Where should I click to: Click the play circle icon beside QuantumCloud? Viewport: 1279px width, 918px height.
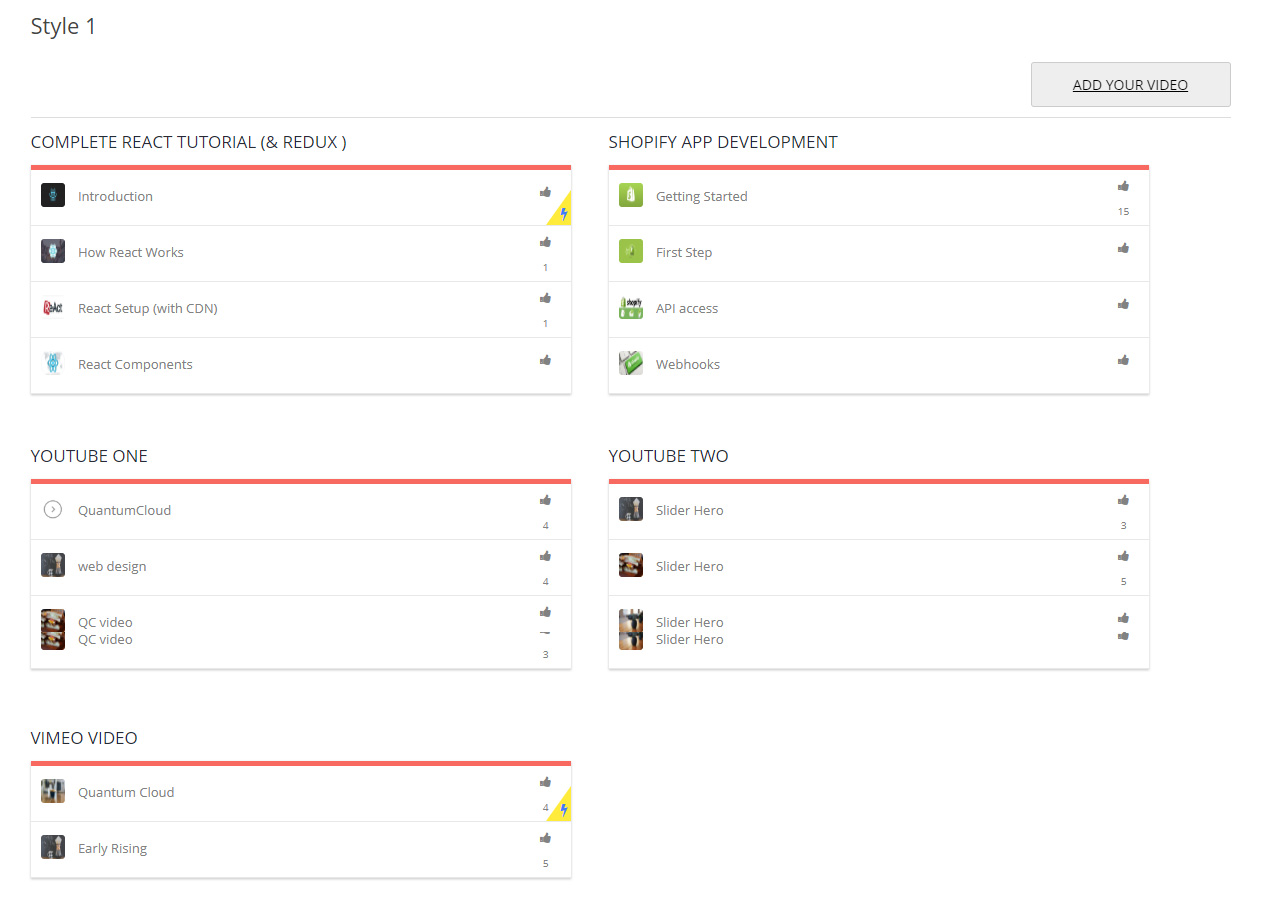tap(53, 510)
